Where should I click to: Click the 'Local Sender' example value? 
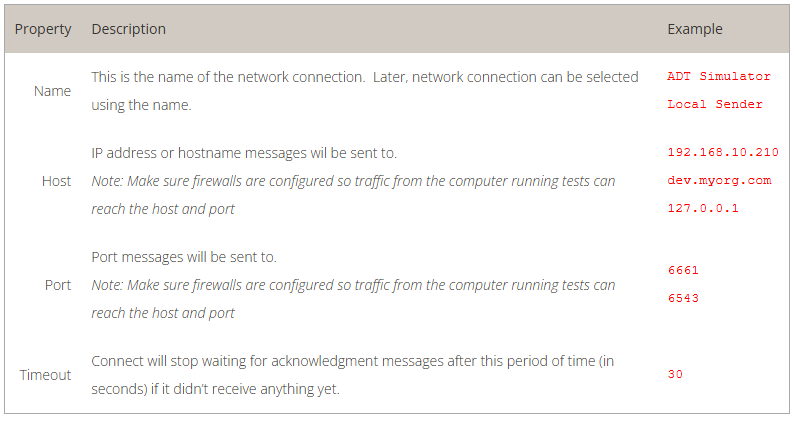tap(714, 104)
